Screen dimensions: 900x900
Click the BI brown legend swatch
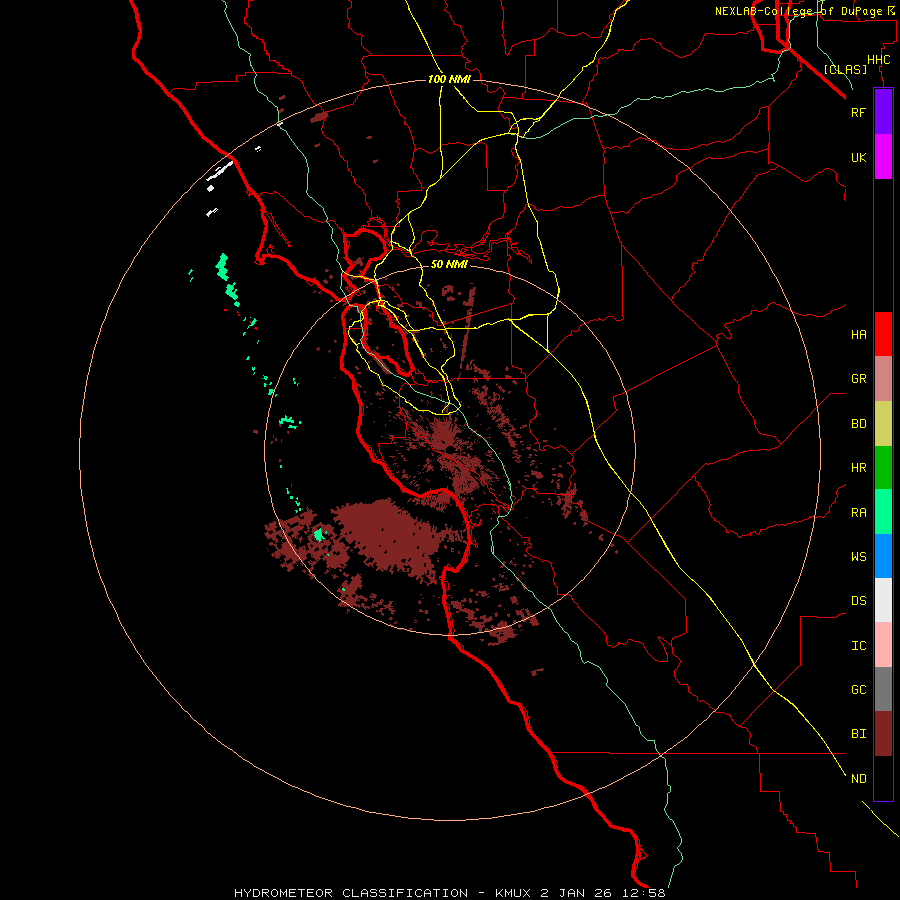(x=883, y=734)
